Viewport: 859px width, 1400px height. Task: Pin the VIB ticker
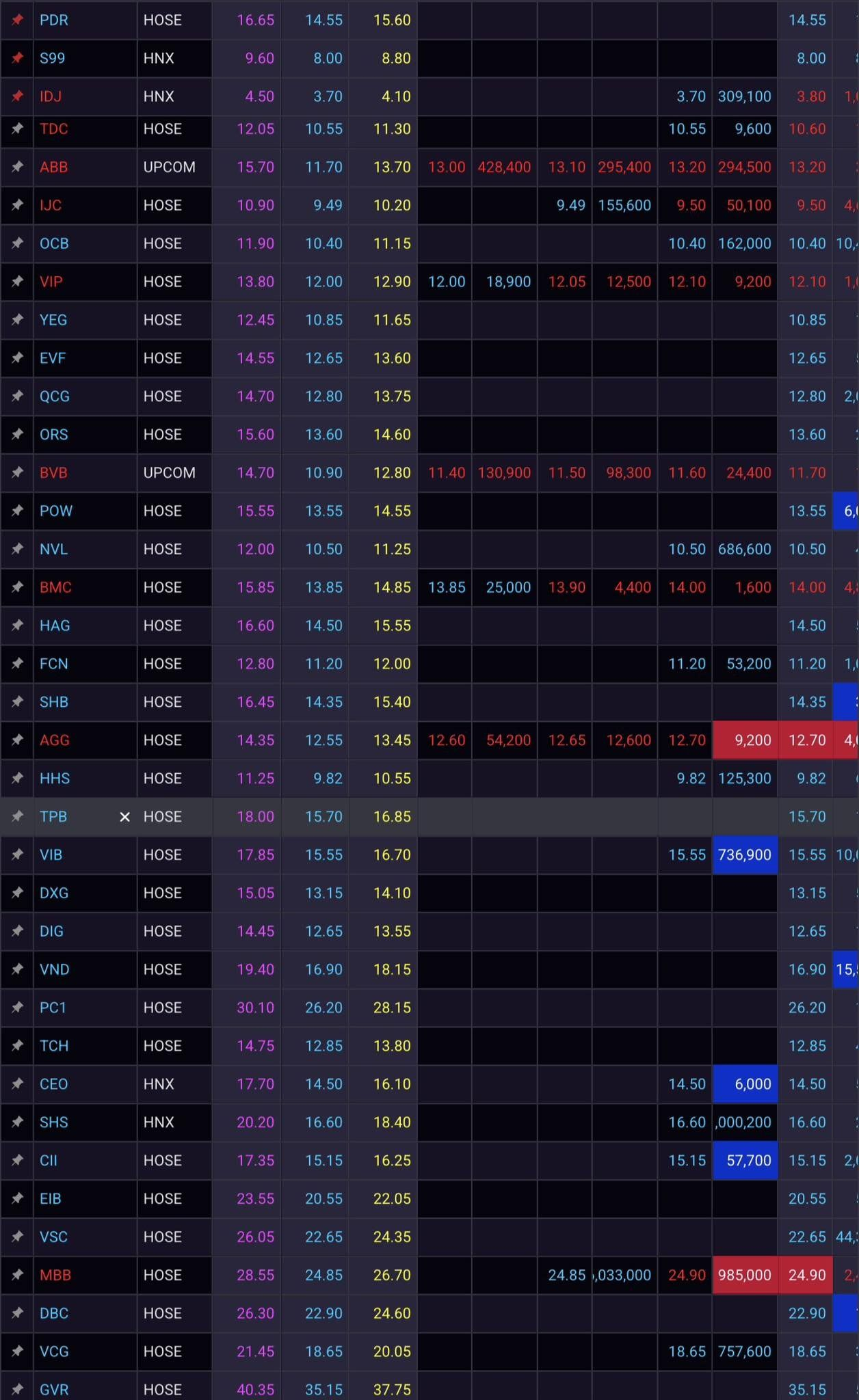pyautogui.click(x=17, y=855)
